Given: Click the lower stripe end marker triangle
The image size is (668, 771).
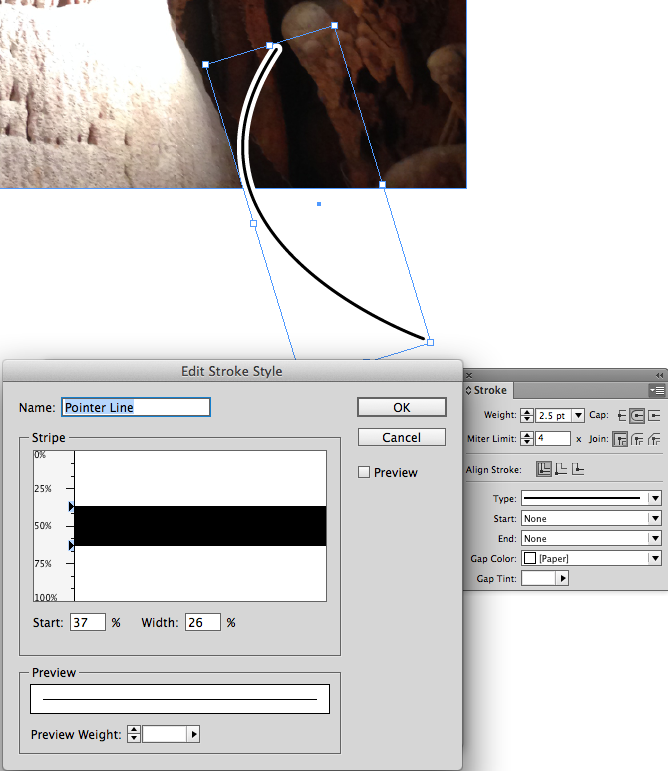Looking at the screenshot, I should click(71, 545).
